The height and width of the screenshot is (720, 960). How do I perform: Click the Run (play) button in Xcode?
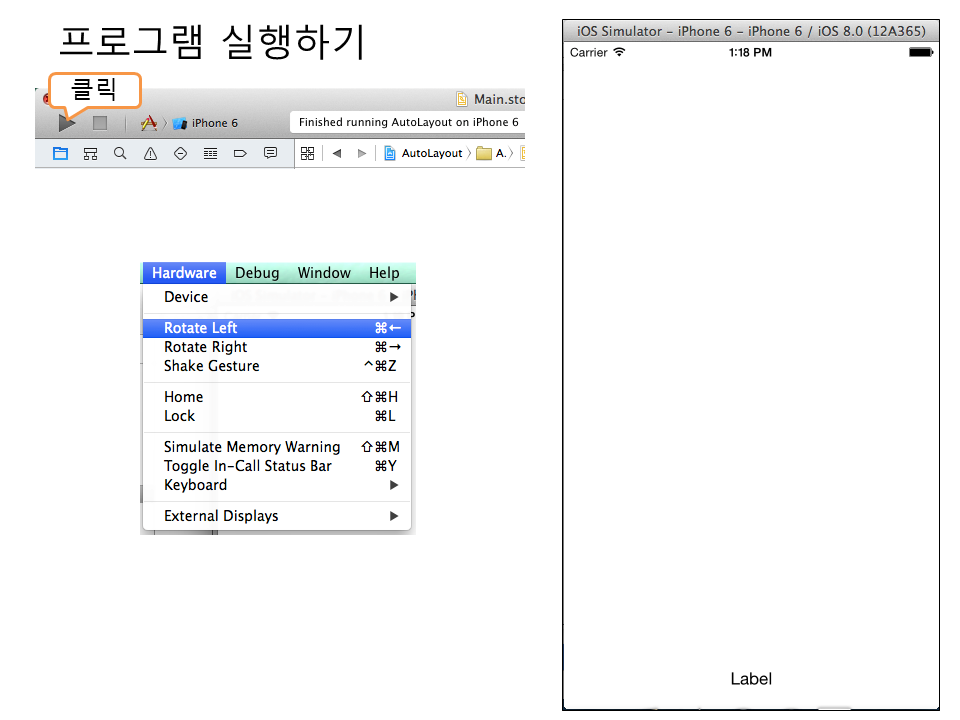(66, 123)
